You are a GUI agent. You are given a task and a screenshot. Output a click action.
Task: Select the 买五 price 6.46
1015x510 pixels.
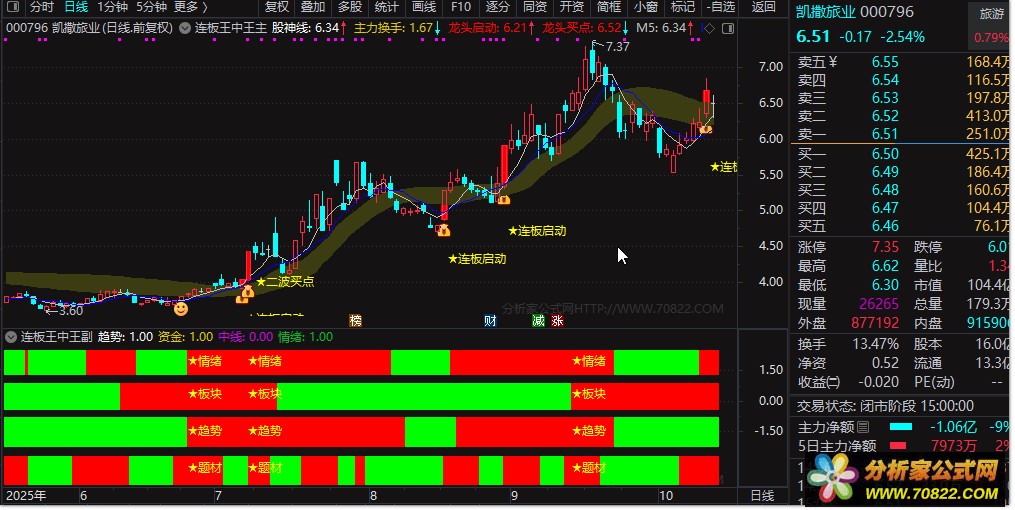[885, 226]
